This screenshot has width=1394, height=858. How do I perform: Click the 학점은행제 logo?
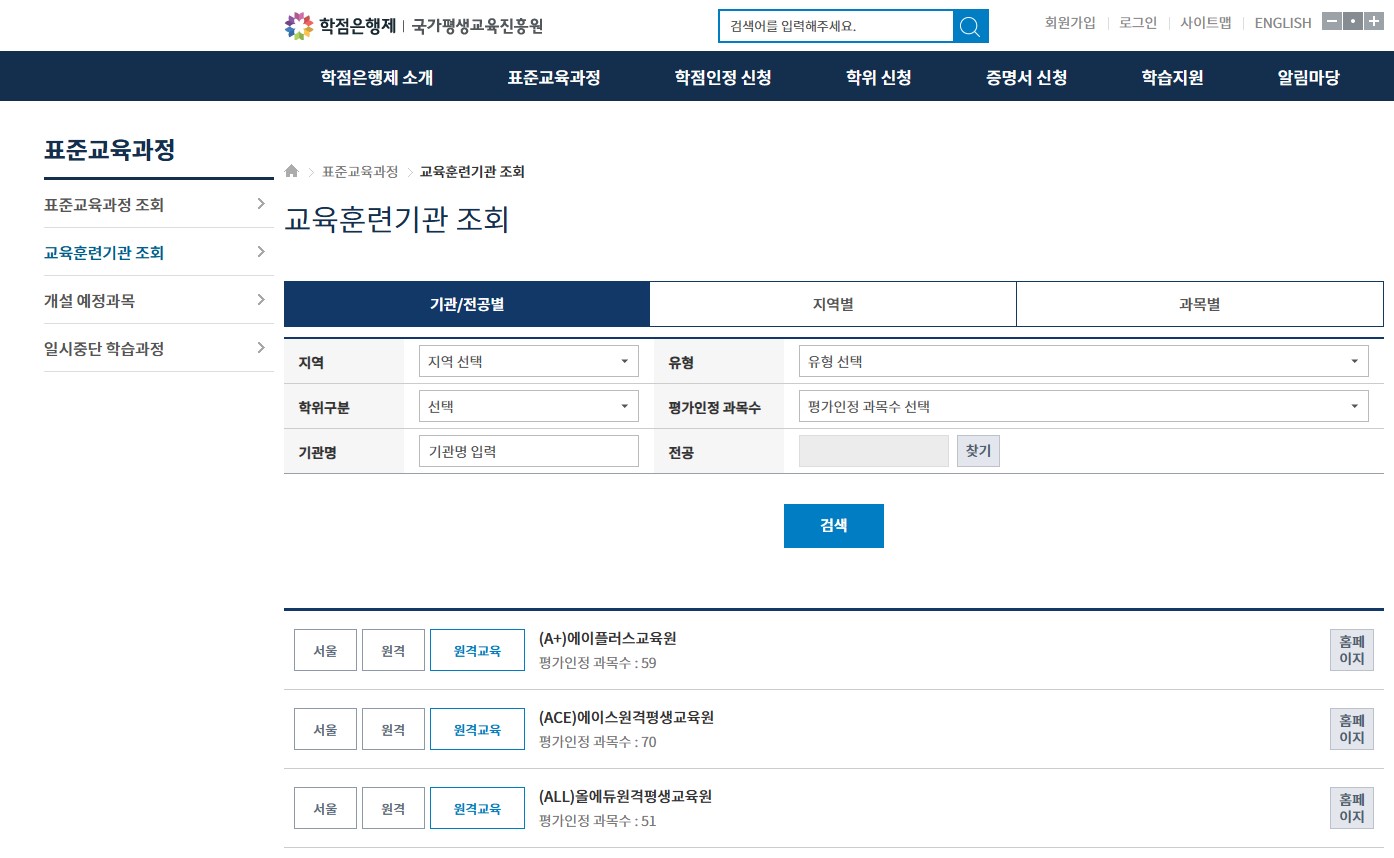pyautogui.click(x=341, y=26)
